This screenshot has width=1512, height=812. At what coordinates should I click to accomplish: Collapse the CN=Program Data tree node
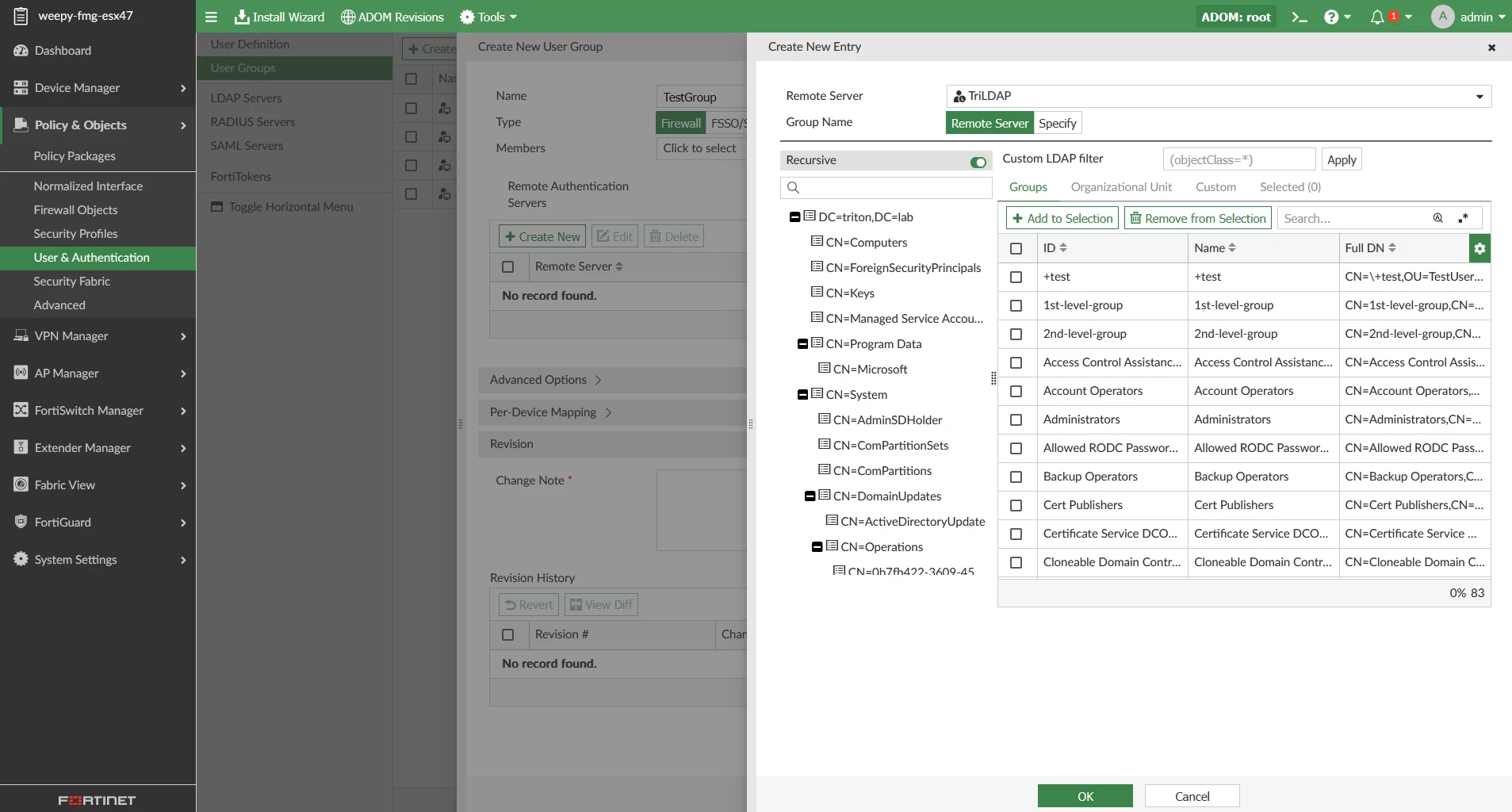pos(802,344)
